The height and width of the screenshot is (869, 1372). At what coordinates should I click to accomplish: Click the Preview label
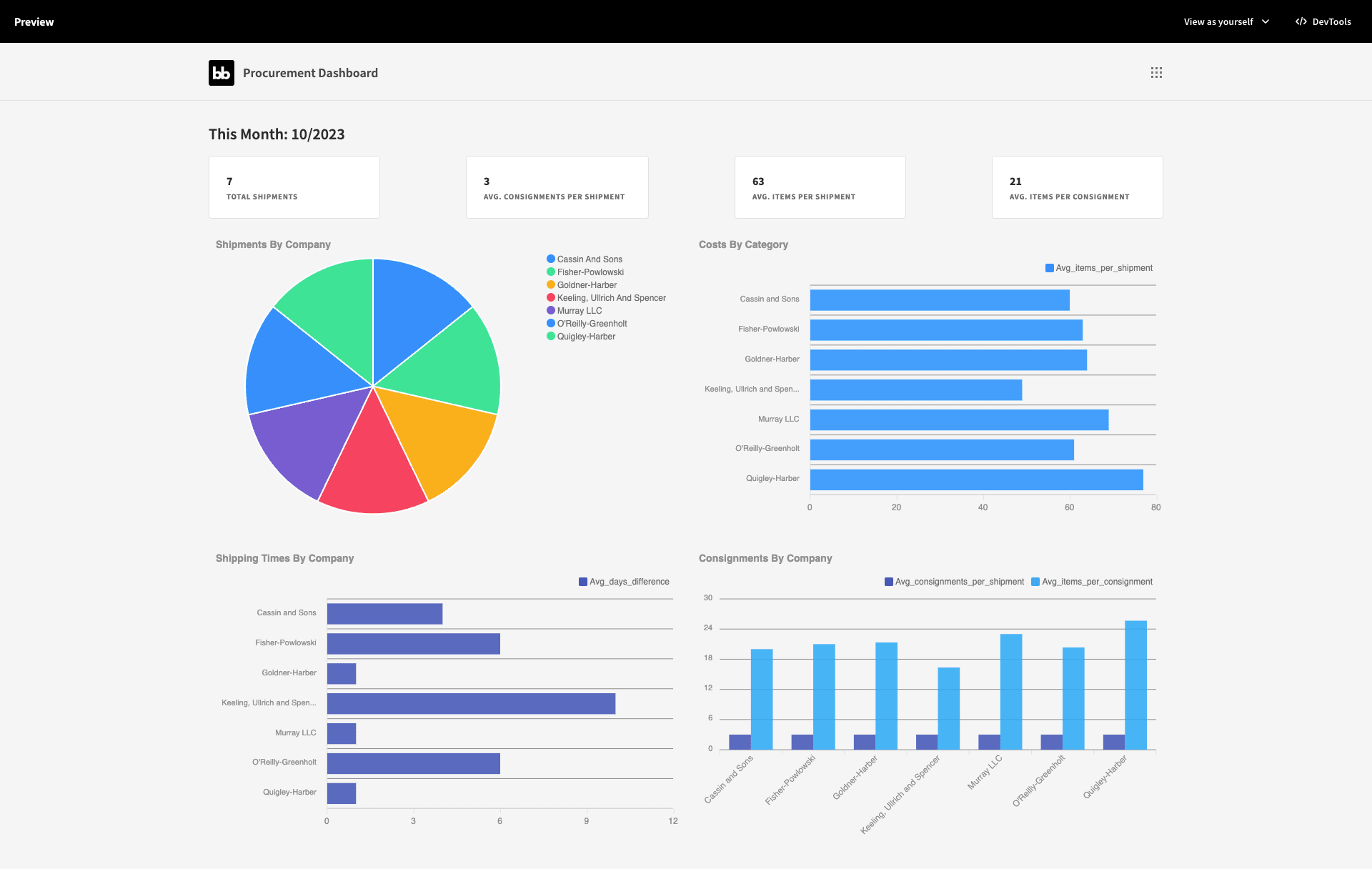34,22
